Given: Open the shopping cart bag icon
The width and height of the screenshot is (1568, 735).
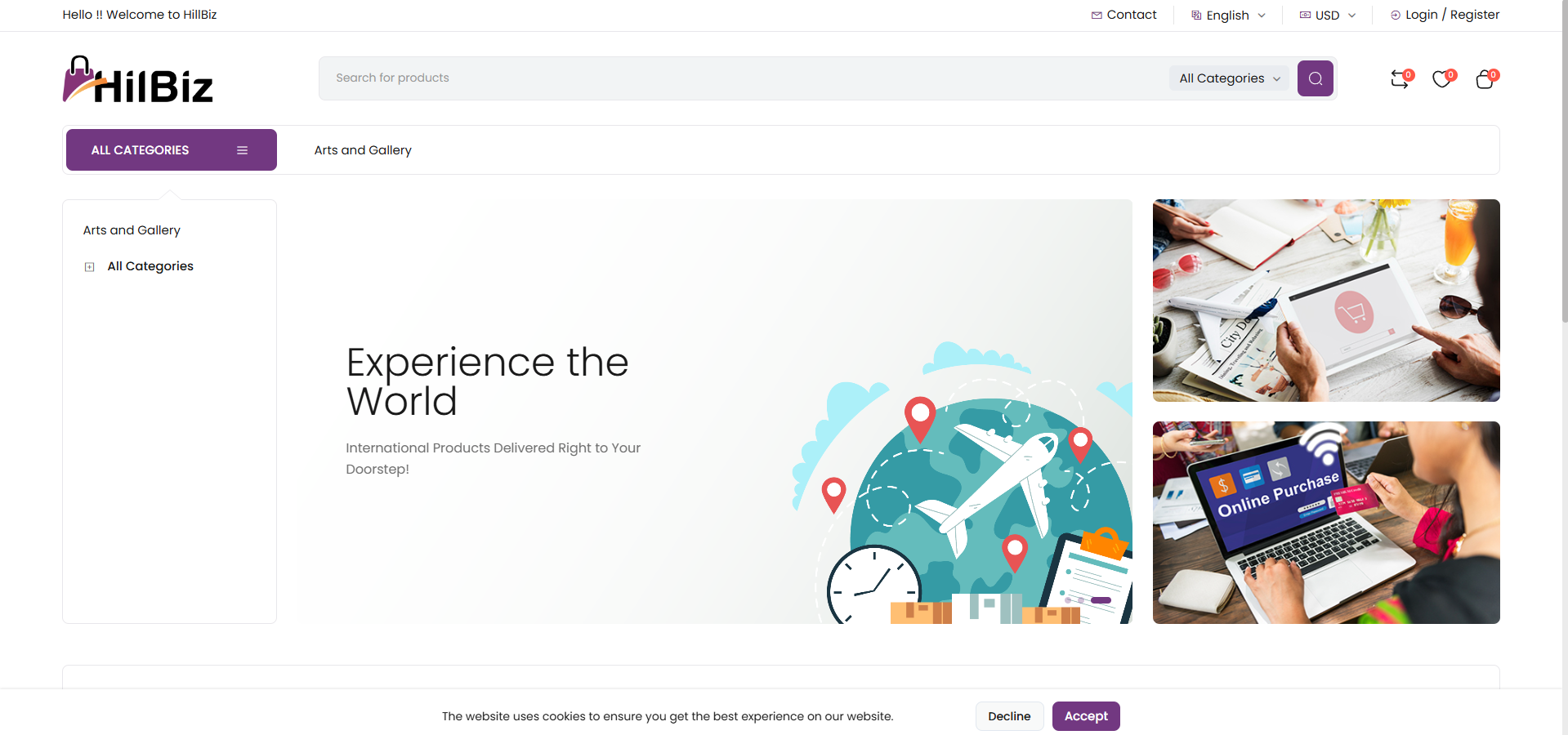Looking at the screenshot, I should coord(1485,79).
